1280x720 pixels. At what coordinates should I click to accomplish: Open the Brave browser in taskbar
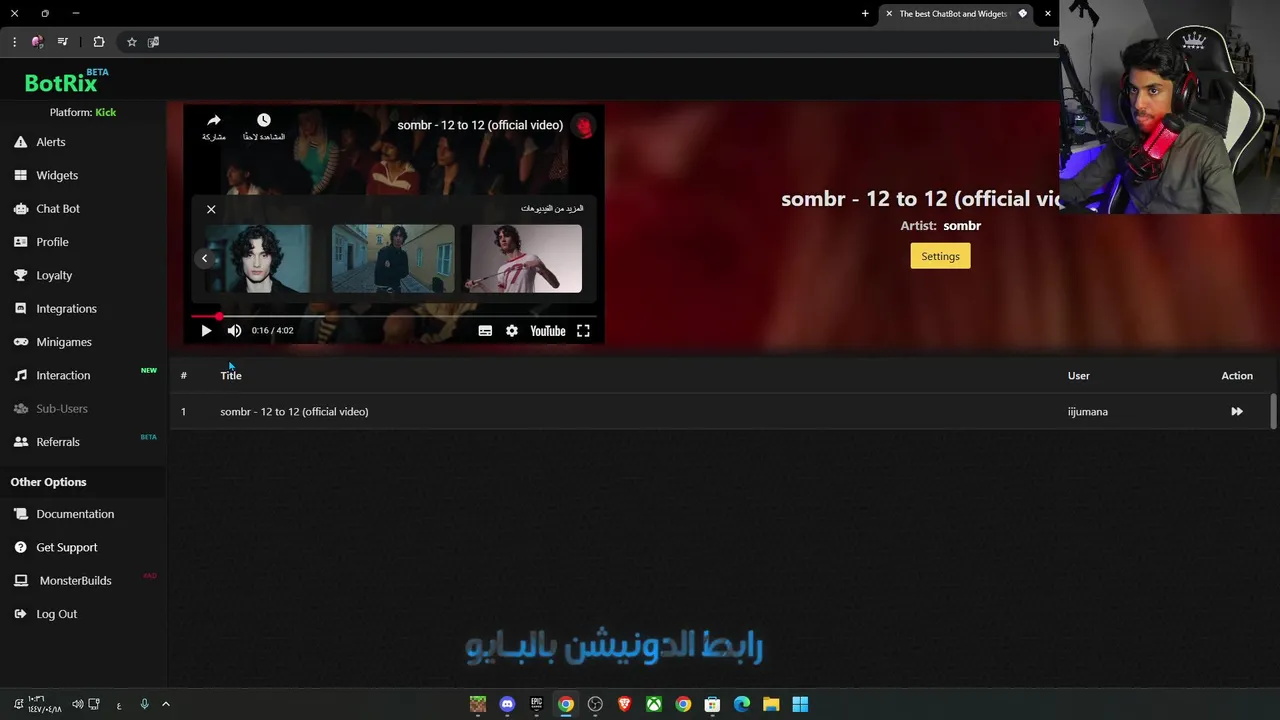(x=624, y=704)
